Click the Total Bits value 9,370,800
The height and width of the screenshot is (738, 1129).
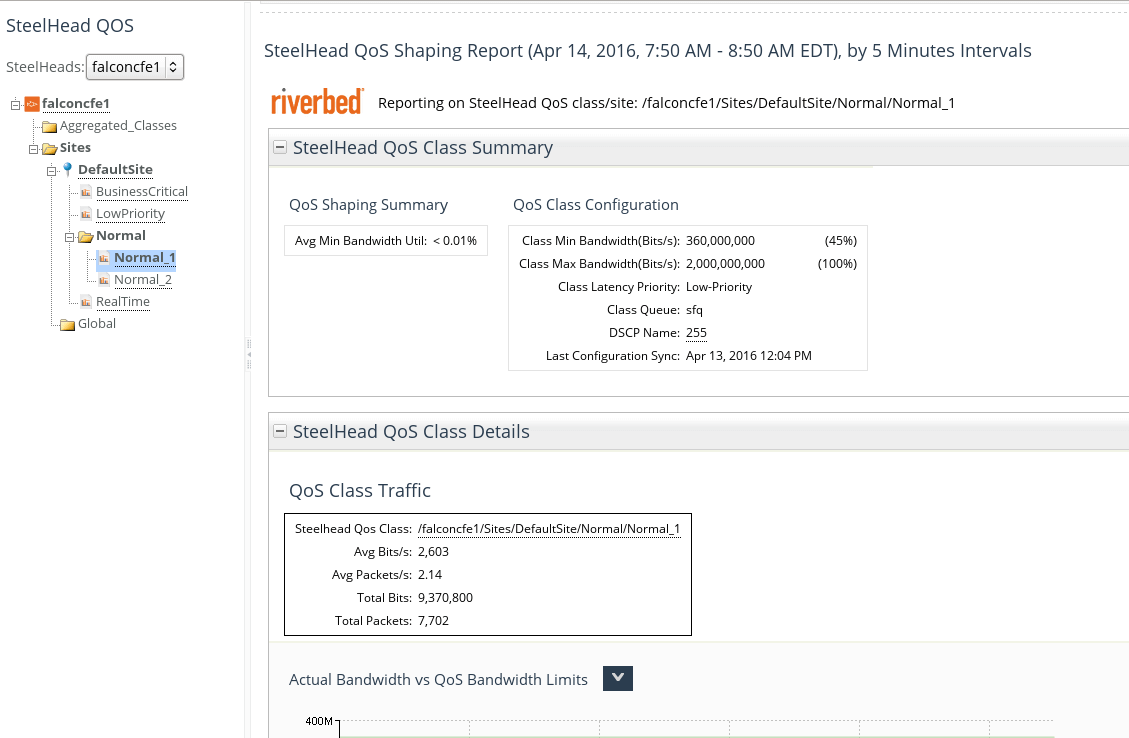click(x=445, y=598)
